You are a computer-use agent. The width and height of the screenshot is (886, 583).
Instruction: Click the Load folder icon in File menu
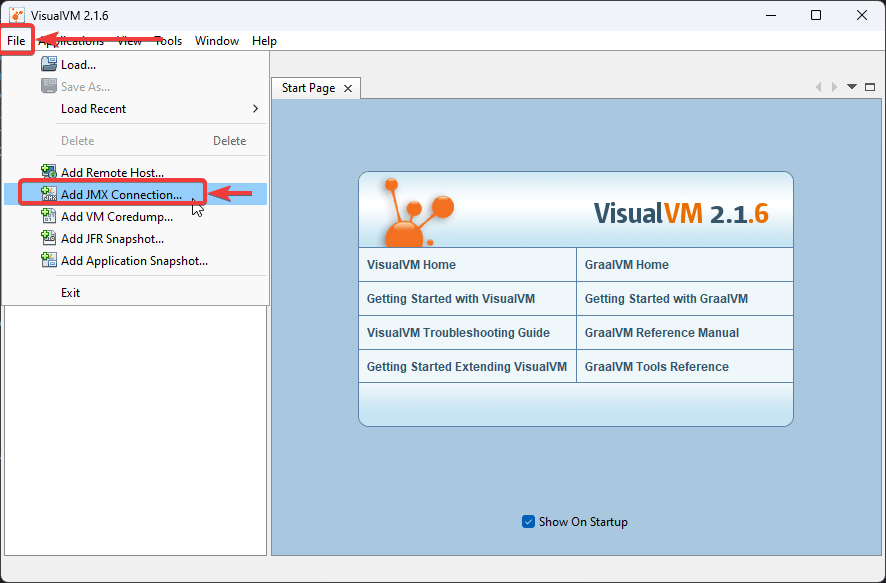[x=49, y=63]
